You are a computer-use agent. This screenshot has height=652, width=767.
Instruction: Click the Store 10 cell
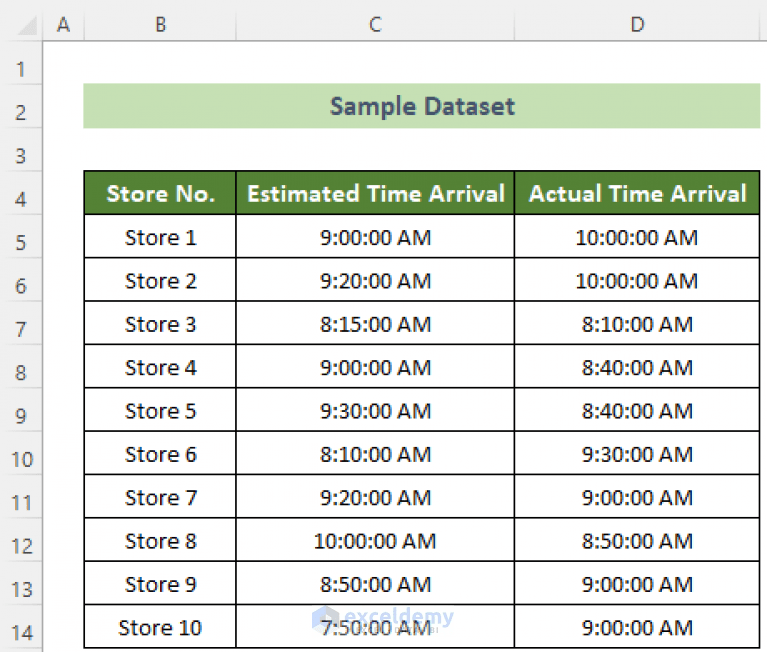(x=160, y=627)
